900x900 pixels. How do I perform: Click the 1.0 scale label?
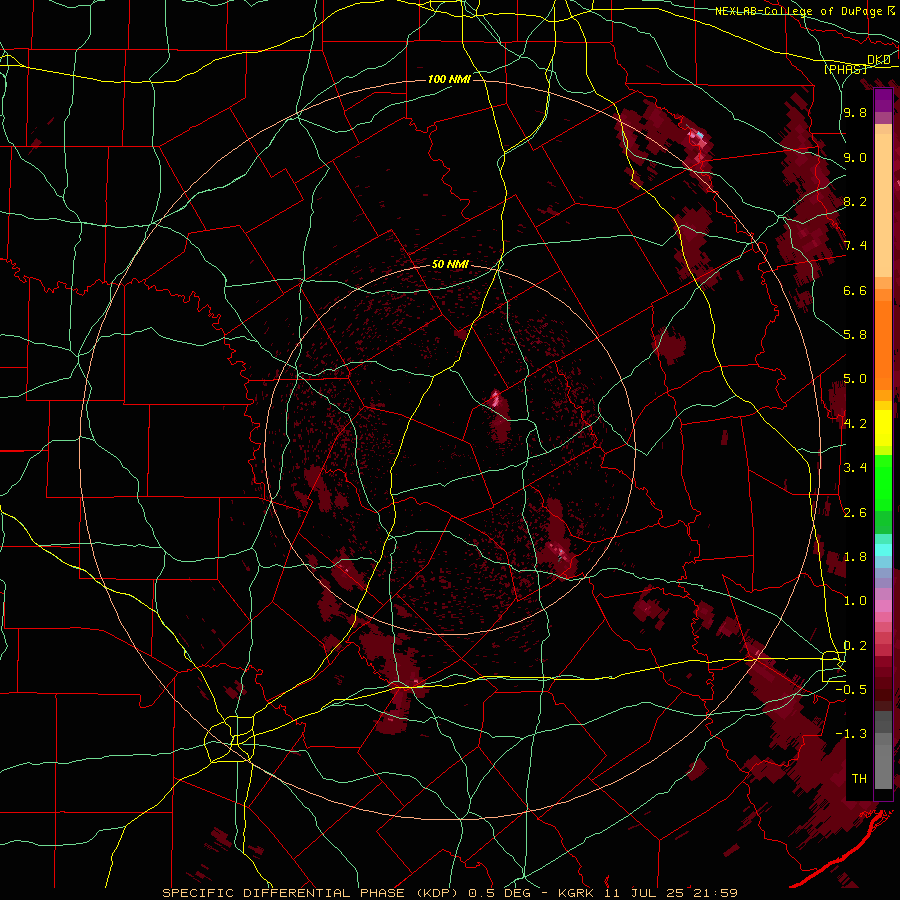point(855,601)
